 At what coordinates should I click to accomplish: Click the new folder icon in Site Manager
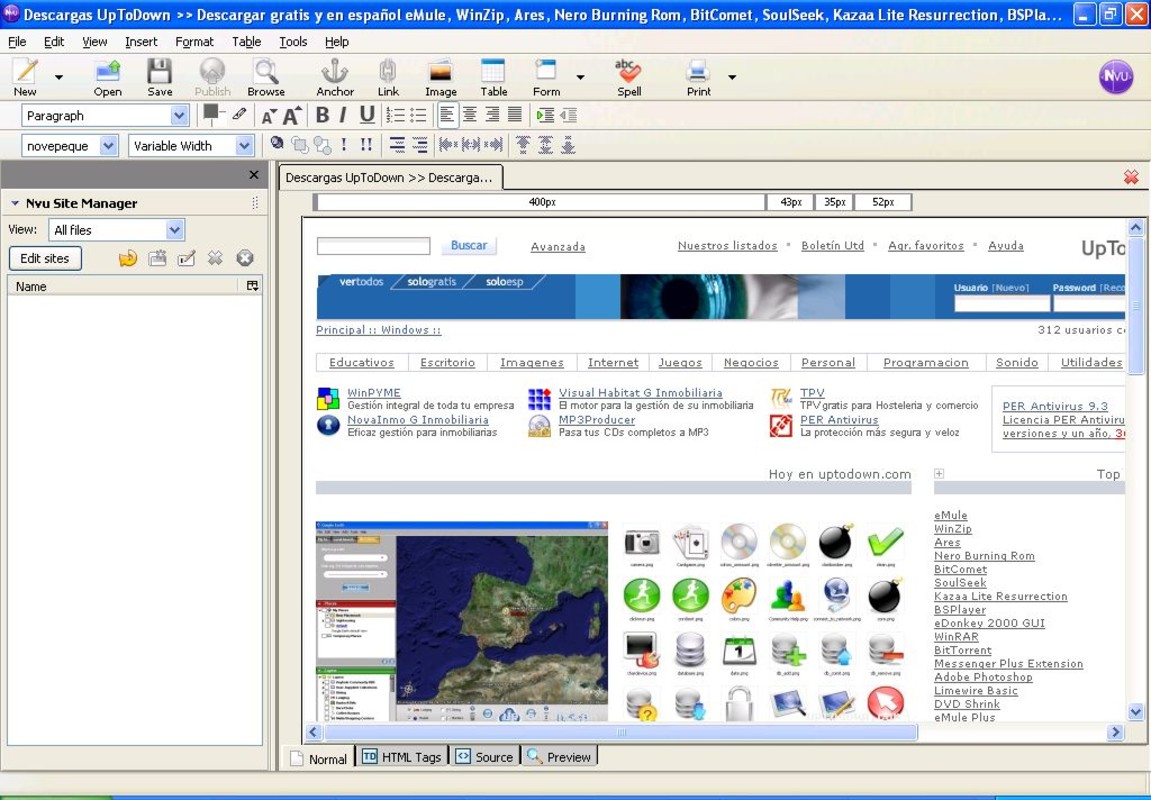[x=157, y=258]
